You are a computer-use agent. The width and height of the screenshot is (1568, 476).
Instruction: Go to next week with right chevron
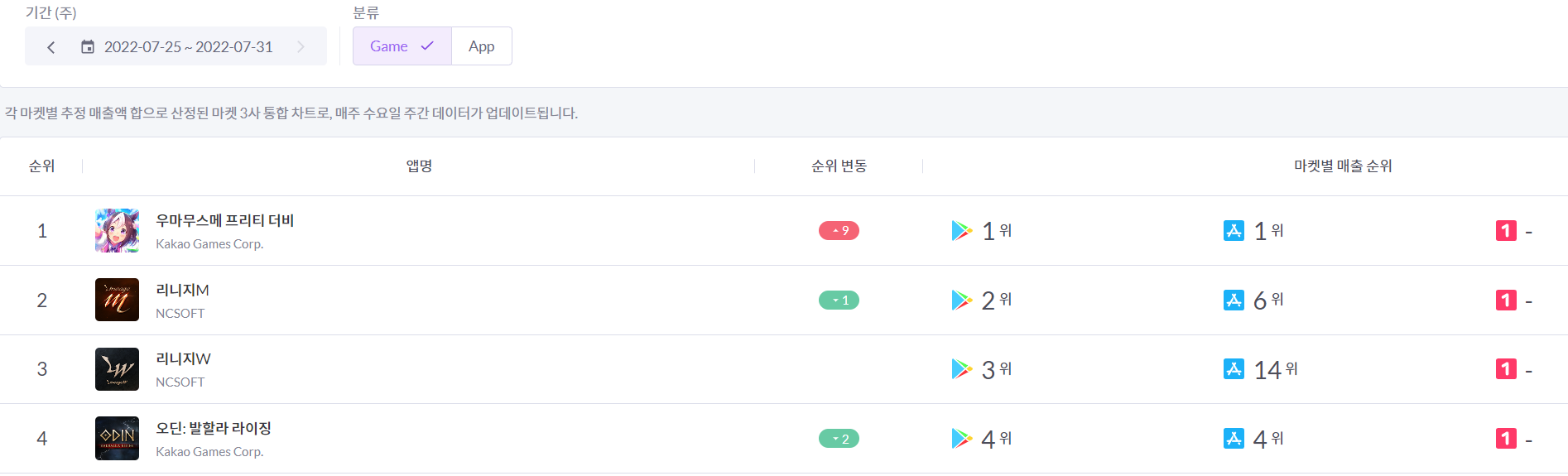(301, 47)
